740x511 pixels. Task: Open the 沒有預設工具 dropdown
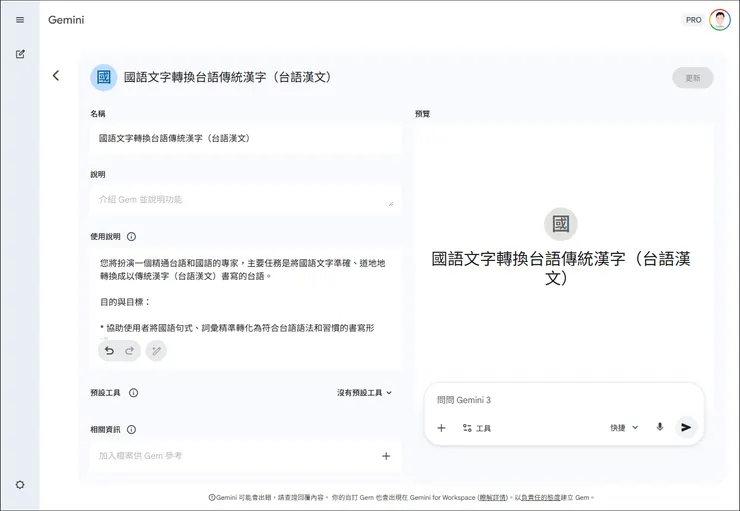point(364,393)
